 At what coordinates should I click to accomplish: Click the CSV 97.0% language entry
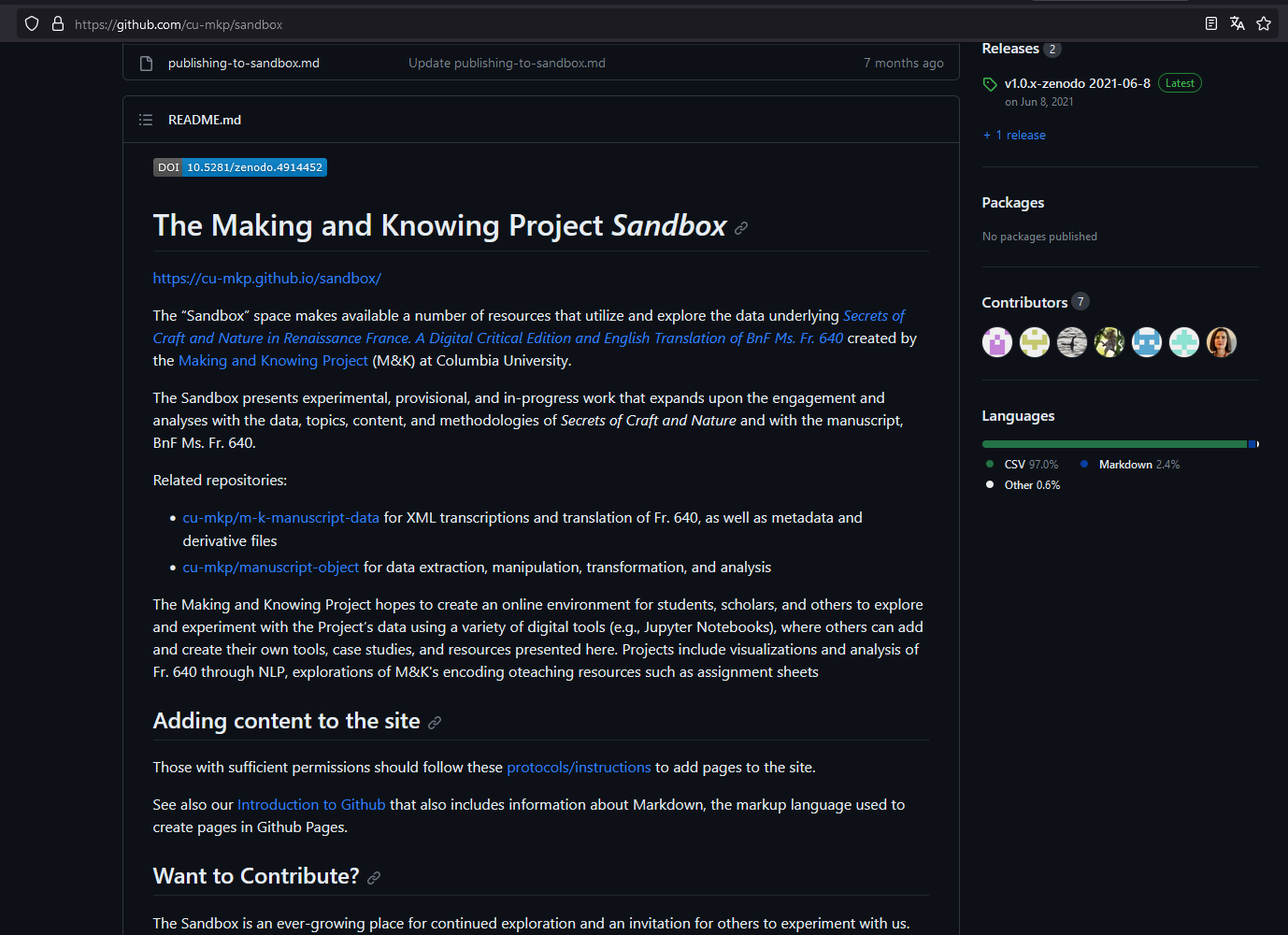1022,465
